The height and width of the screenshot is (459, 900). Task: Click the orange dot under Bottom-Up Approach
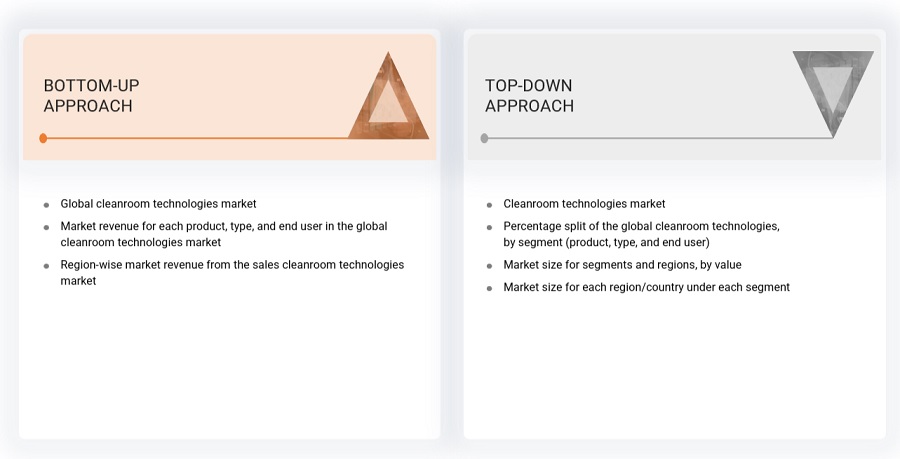coord(43,138)
